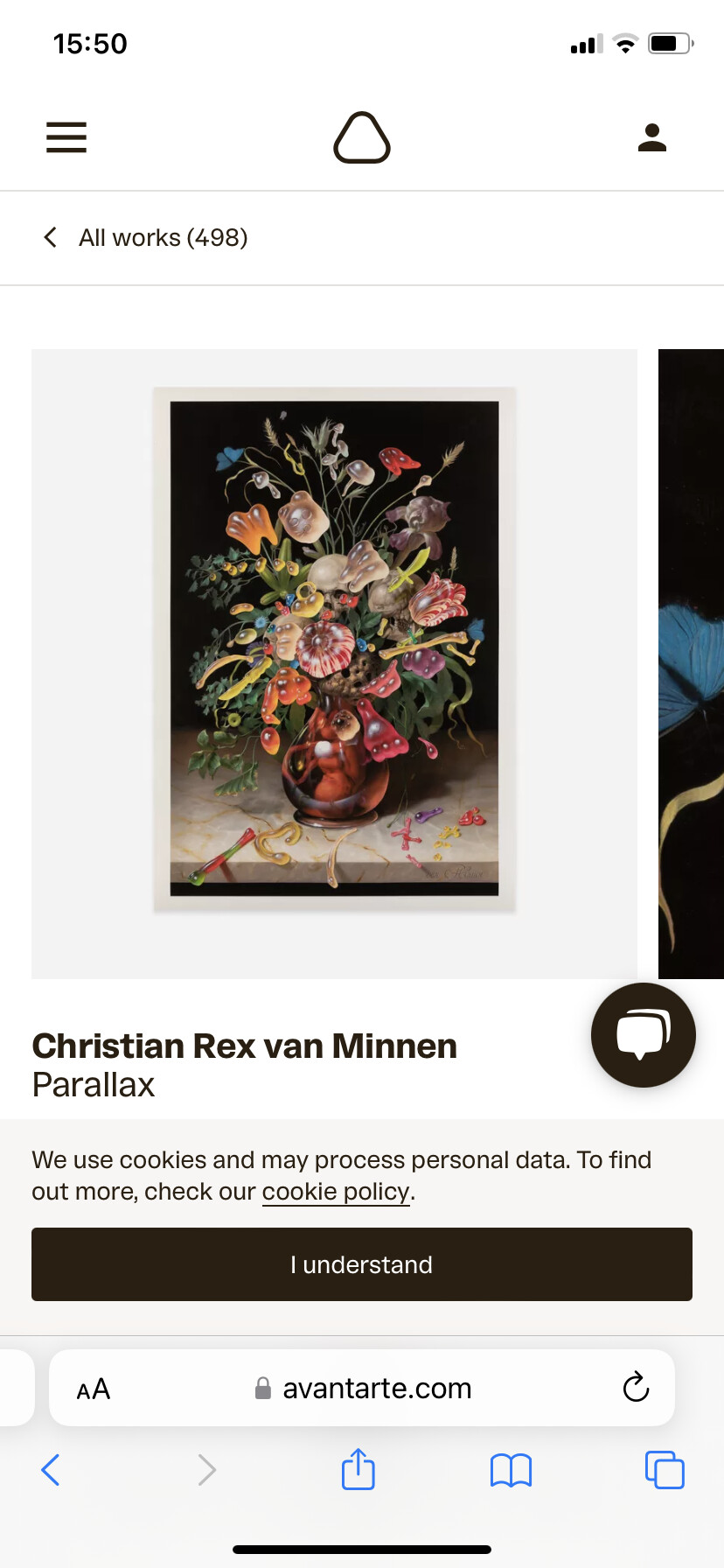Open the hamburger navigation menu
Screen dimensions: 724x1568
tap(66, 137)
